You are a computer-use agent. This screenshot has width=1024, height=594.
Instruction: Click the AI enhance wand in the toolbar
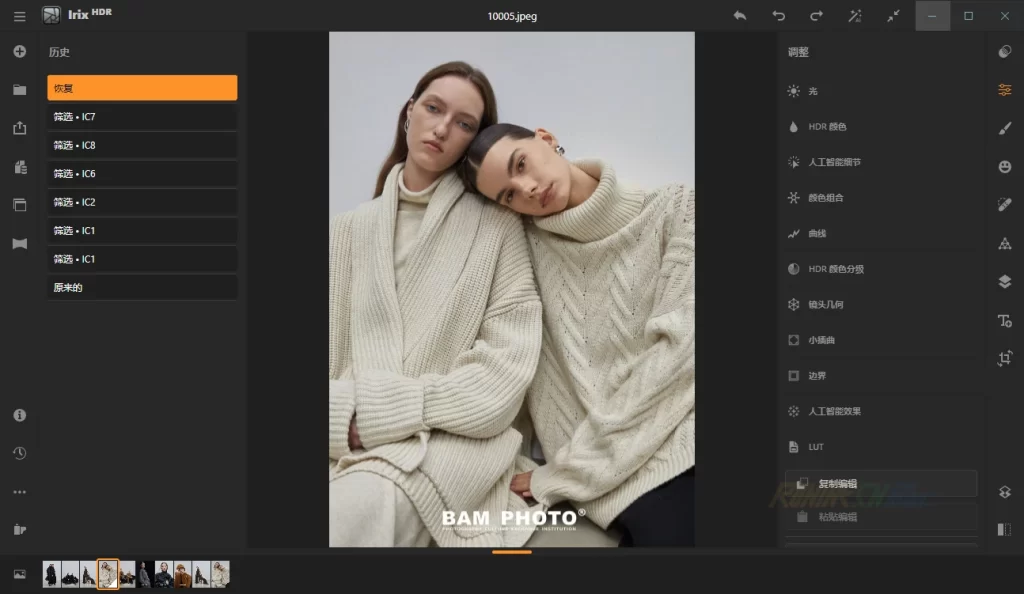click(853, 16)
